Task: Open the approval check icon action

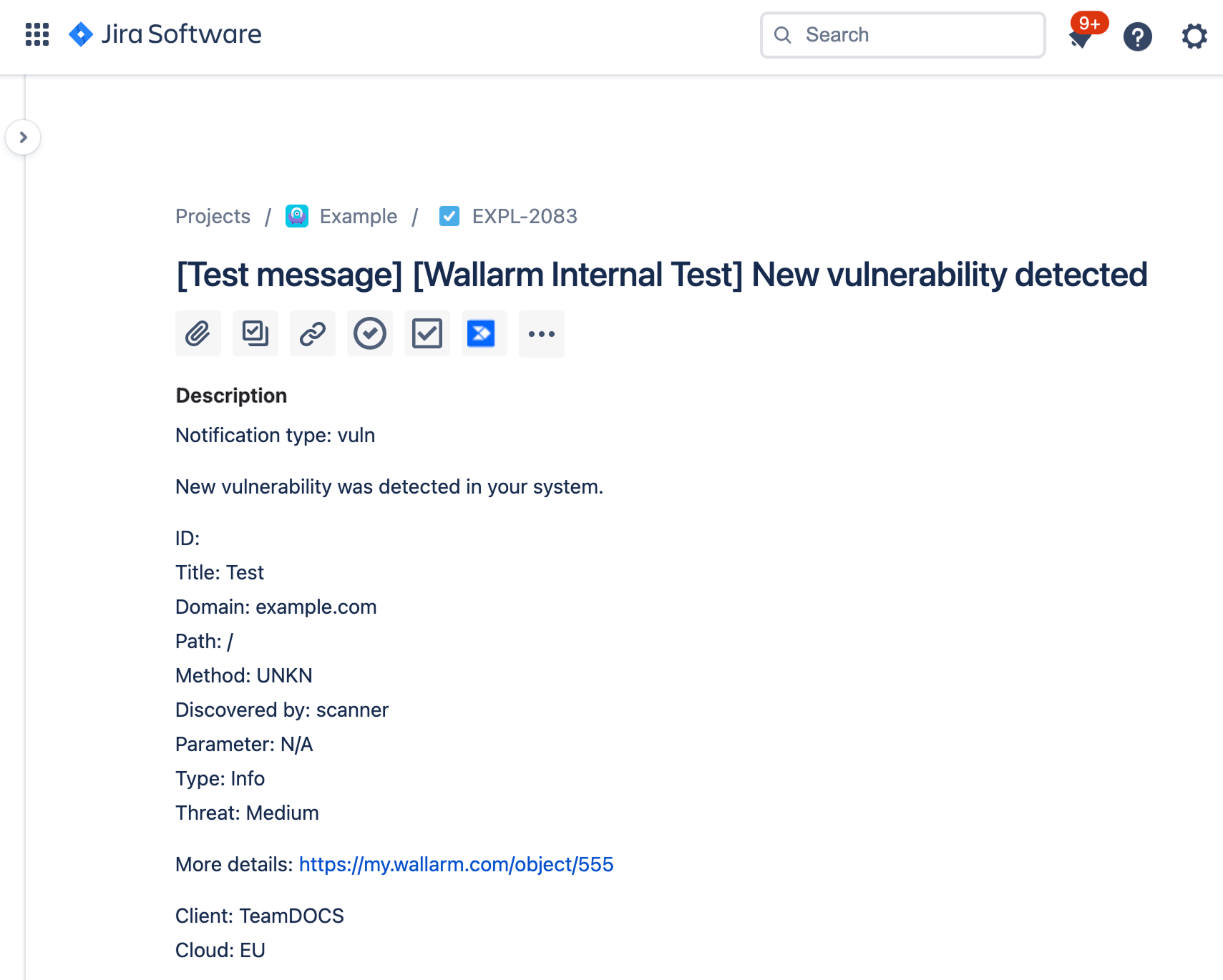Action: click(x=369, y=333)
